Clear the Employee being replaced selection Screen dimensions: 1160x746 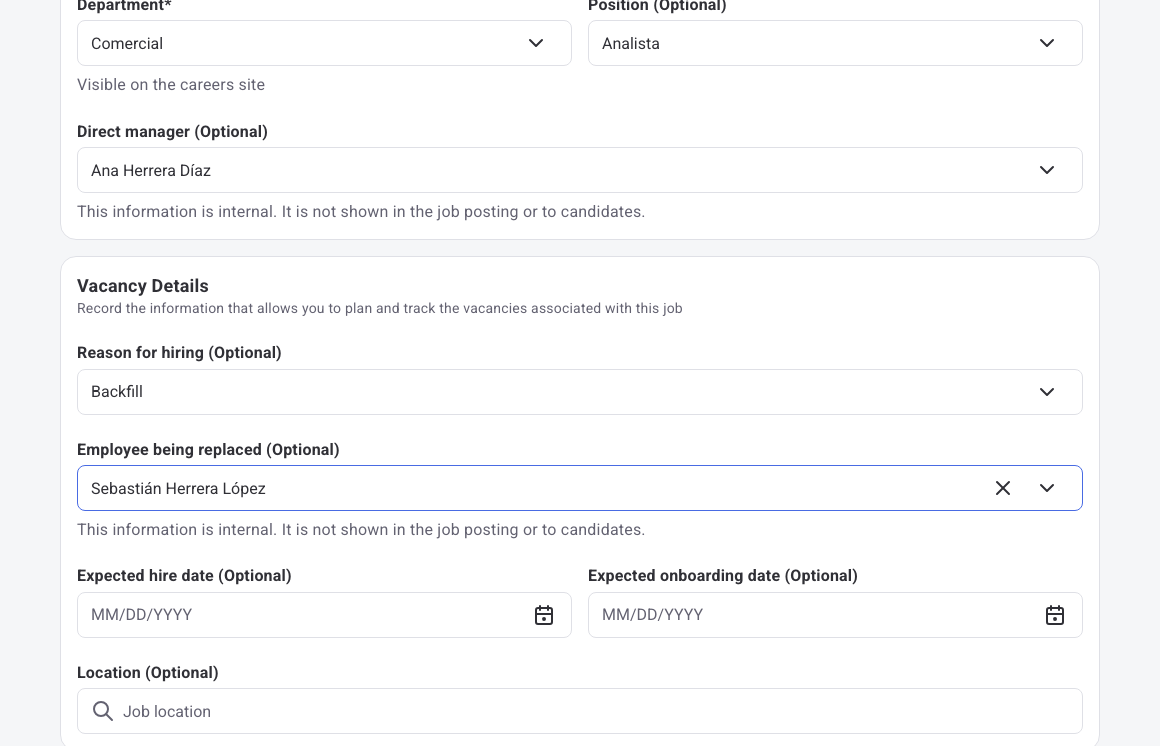pos(1002,488)
